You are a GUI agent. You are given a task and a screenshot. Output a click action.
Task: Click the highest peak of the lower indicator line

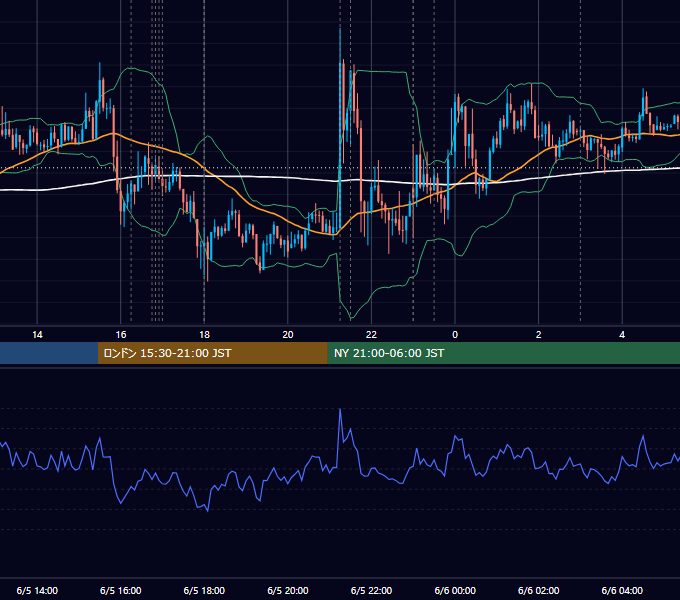[x=340, y=409]
